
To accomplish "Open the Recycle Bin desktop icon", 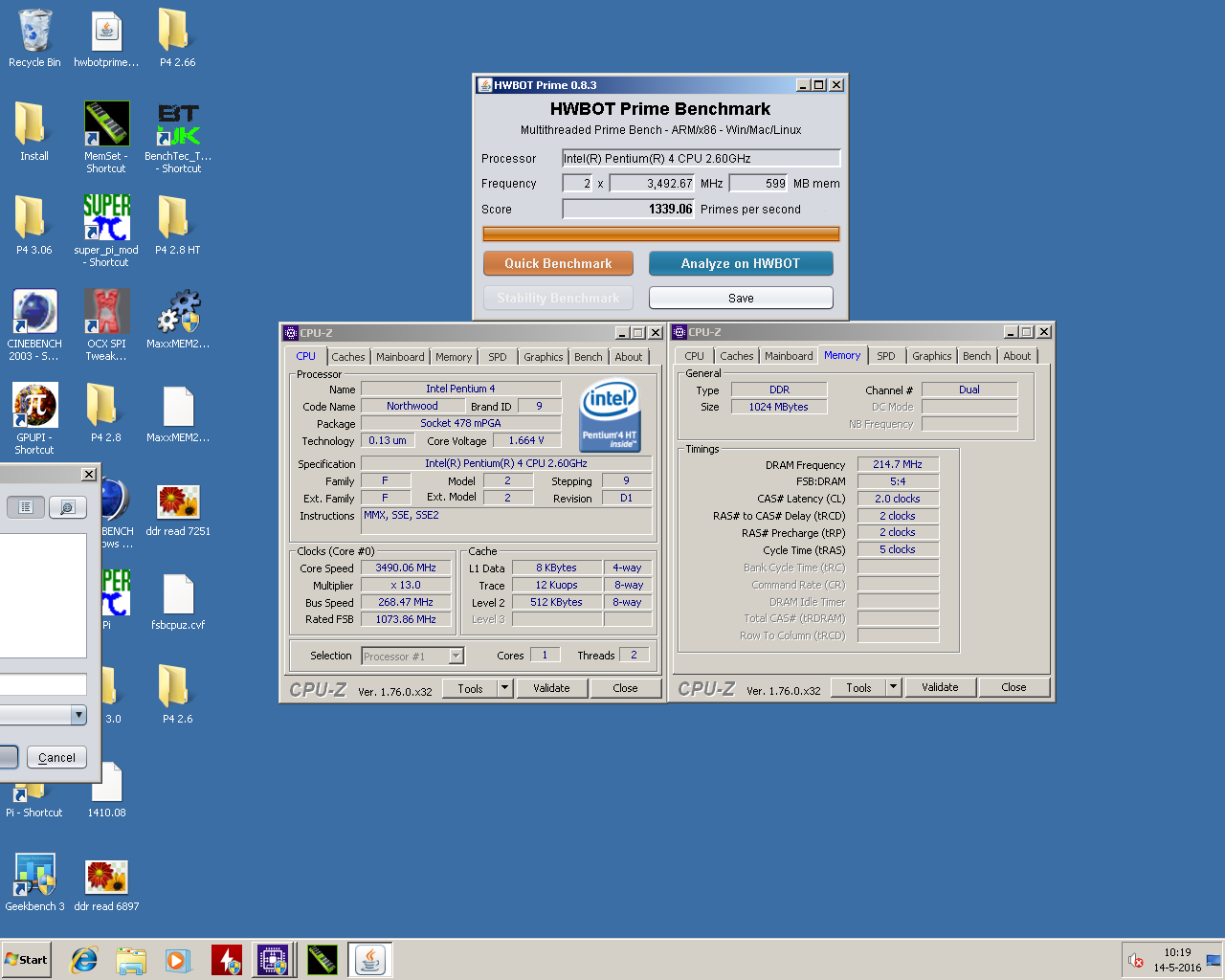I will (x=34, y=38).
